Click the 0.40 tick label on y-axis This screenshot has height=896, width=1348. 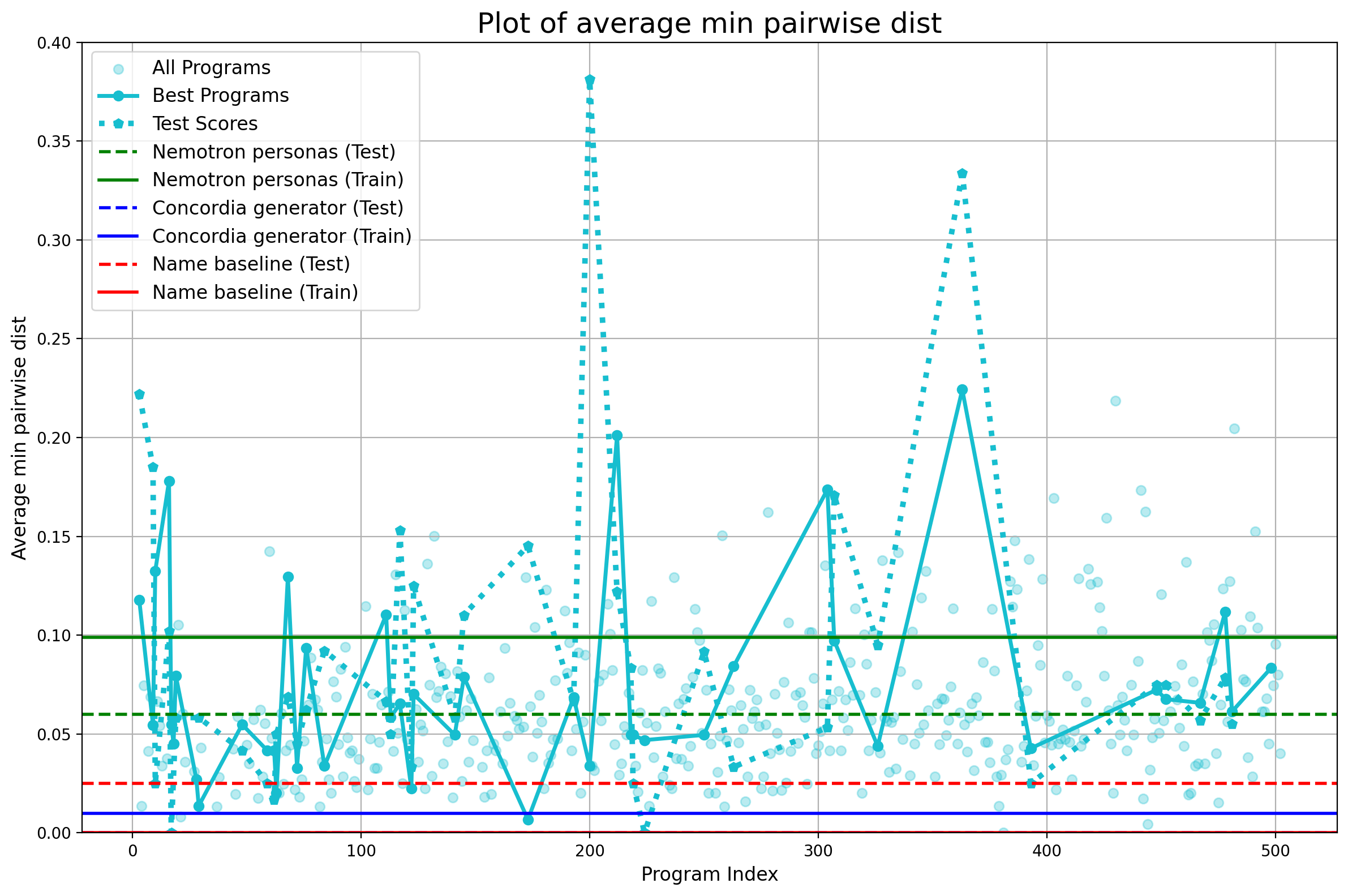(55, 43)
